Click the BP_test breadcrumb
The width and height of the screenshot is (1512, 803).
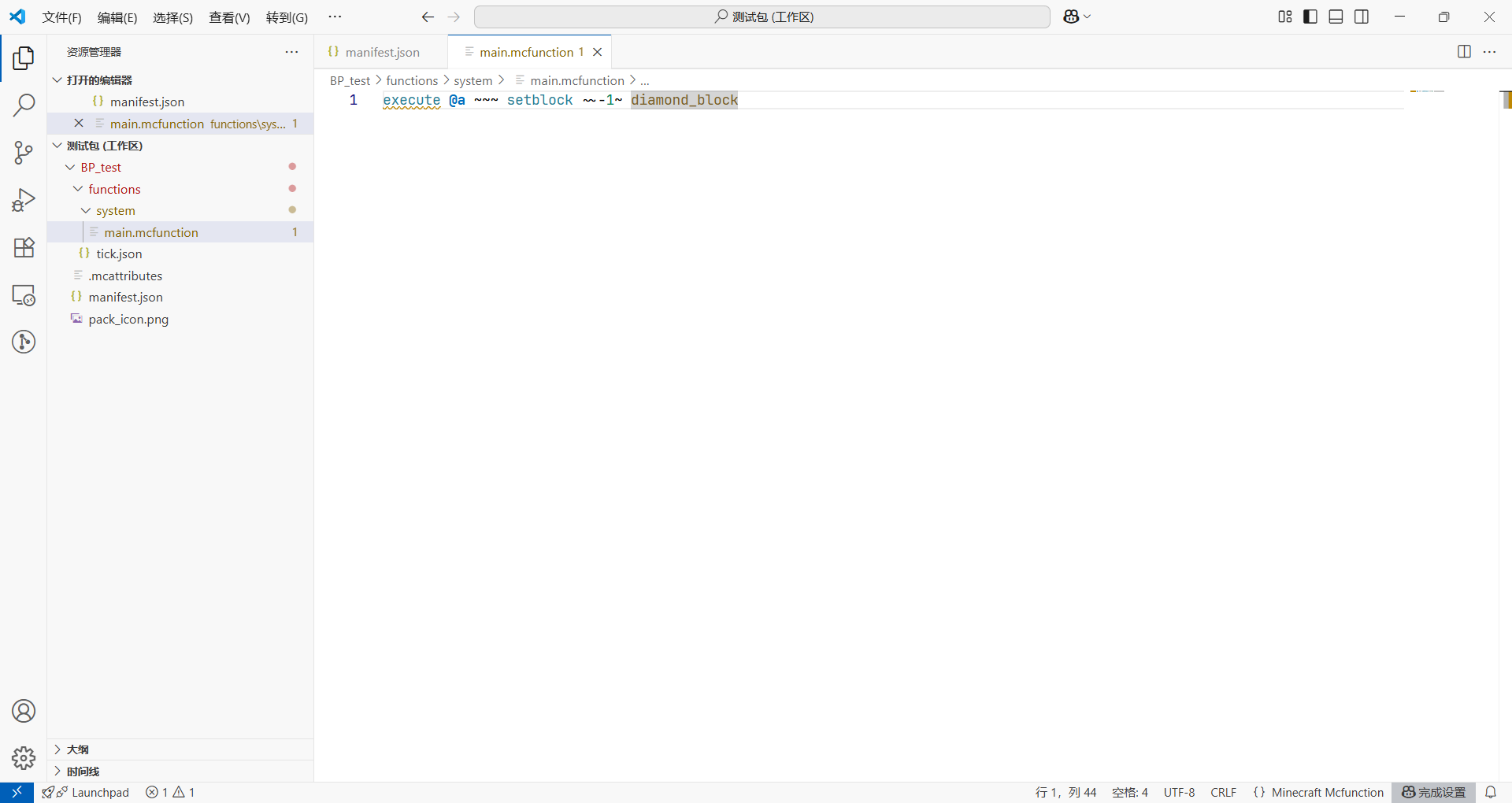coord(350,80)
